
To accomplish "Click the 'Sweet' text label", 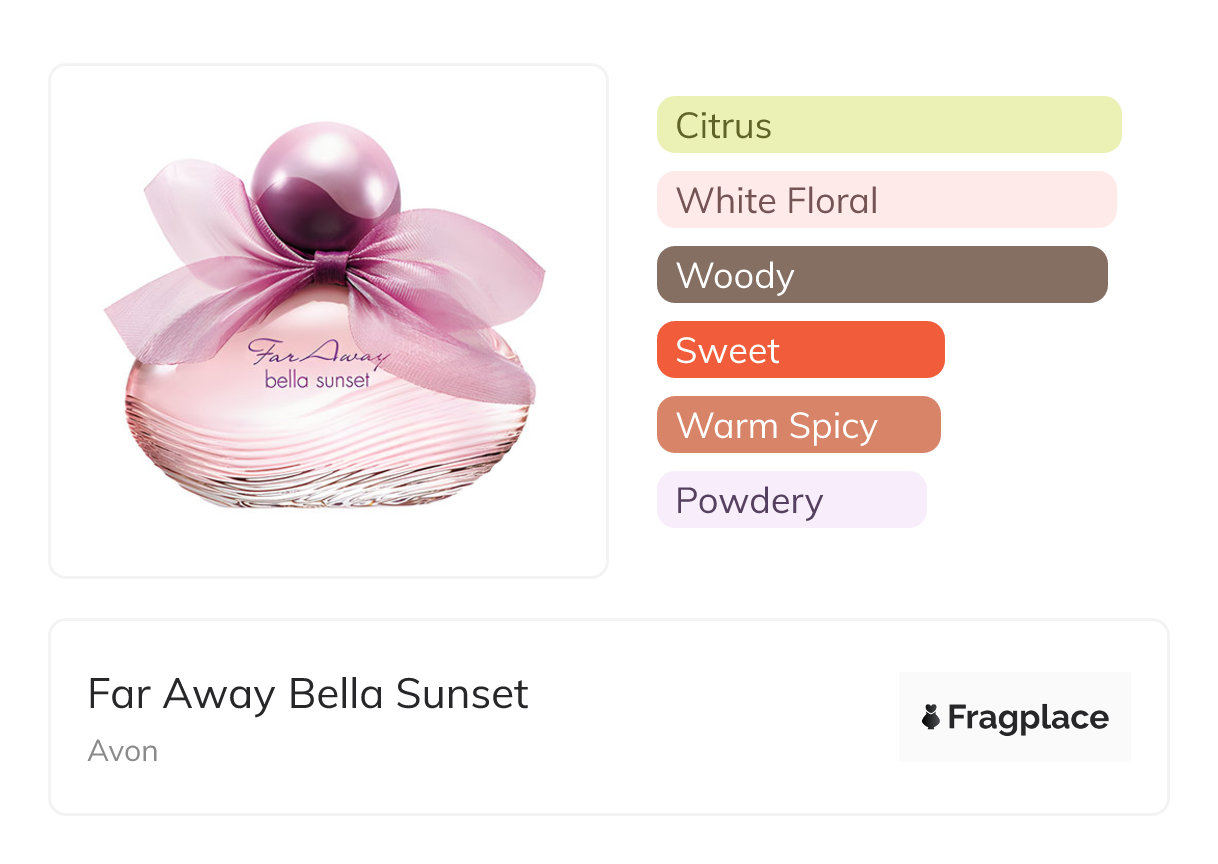I will (x=728, y=351).
